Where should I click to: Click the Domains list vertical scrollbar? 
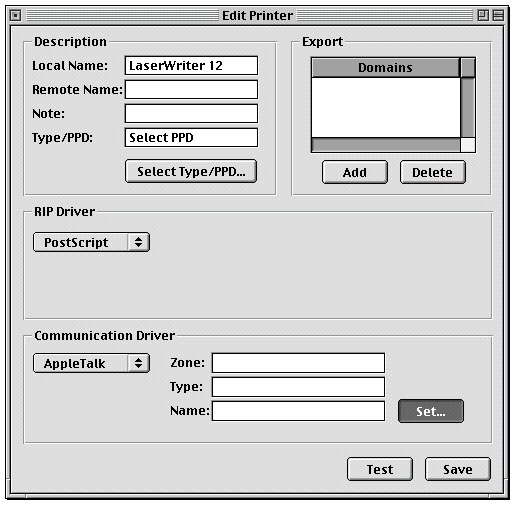(468, 107)
